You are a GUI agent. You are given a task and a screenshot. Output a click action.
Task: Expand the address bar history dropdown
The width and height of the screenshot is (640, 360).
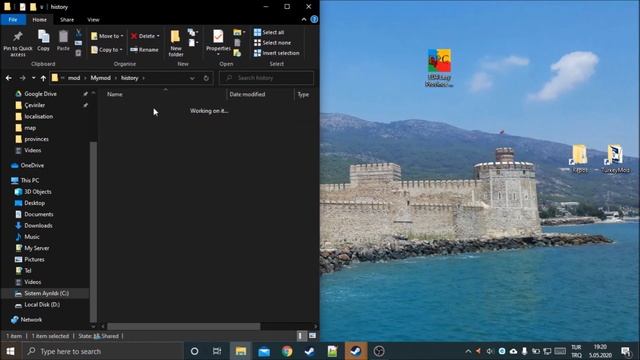coord(192,78)
